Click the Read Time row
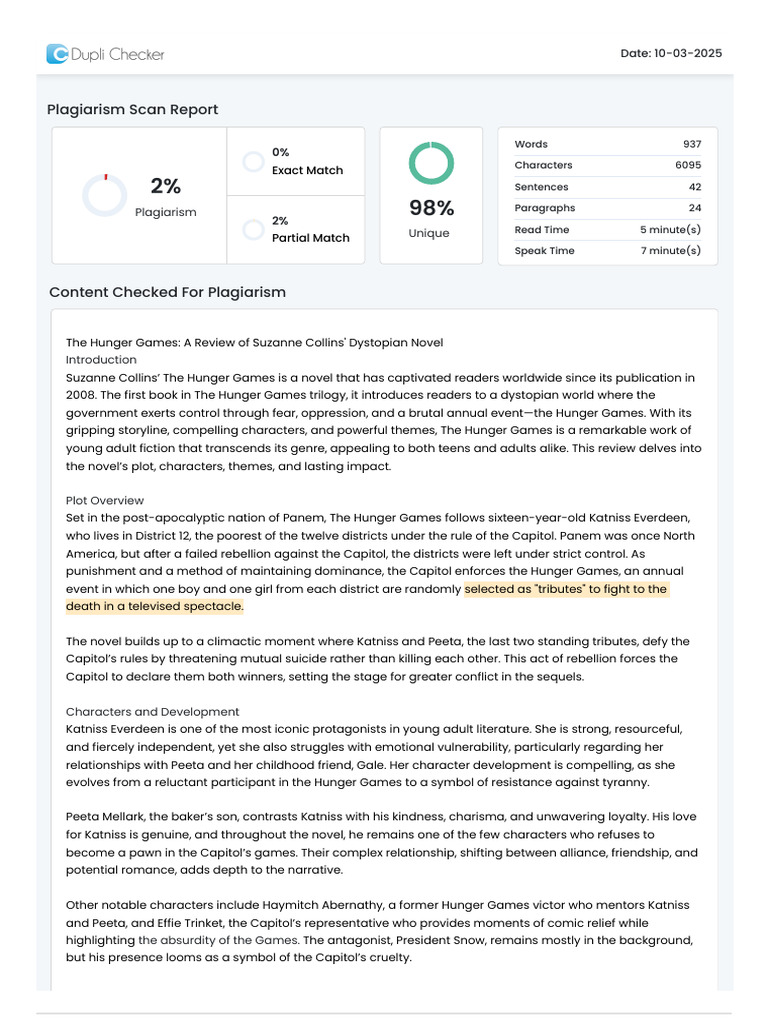This screenshot has height=1024, width=768. [607, 230]
